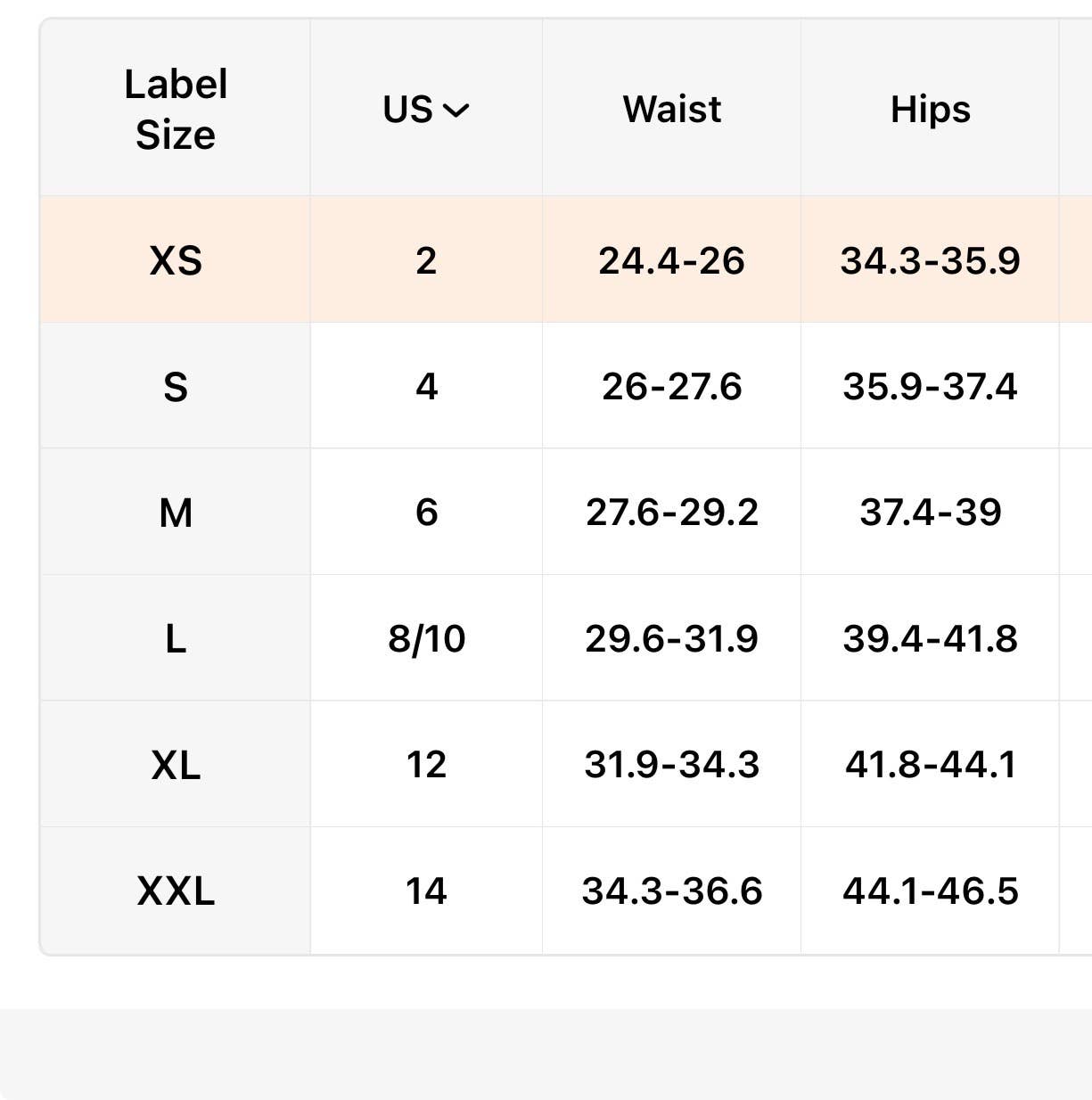Select the XS size row label

click(176, 260)
